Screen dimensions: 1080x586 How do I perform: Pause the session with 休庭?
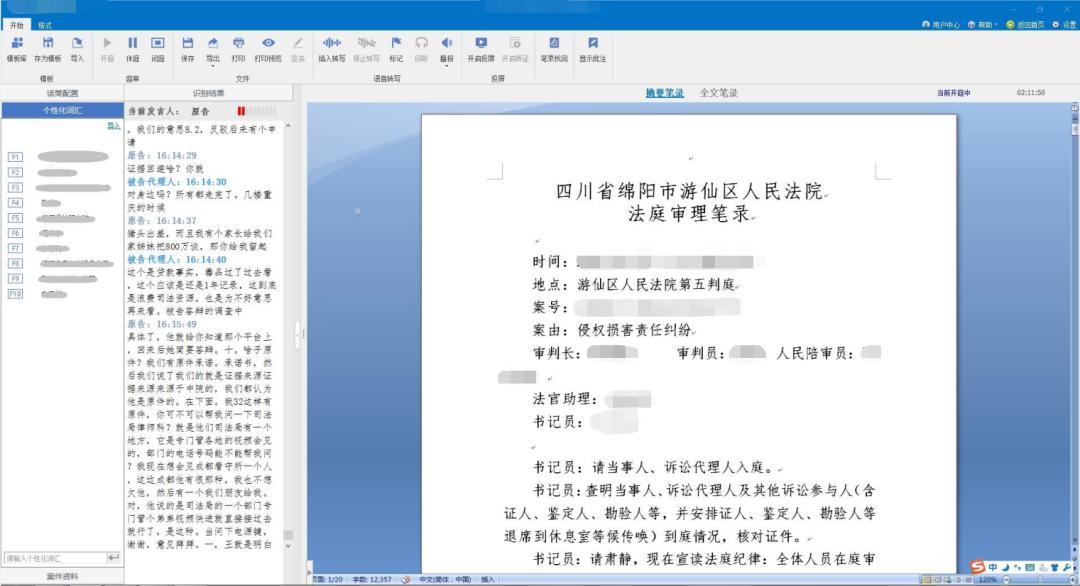132,50
